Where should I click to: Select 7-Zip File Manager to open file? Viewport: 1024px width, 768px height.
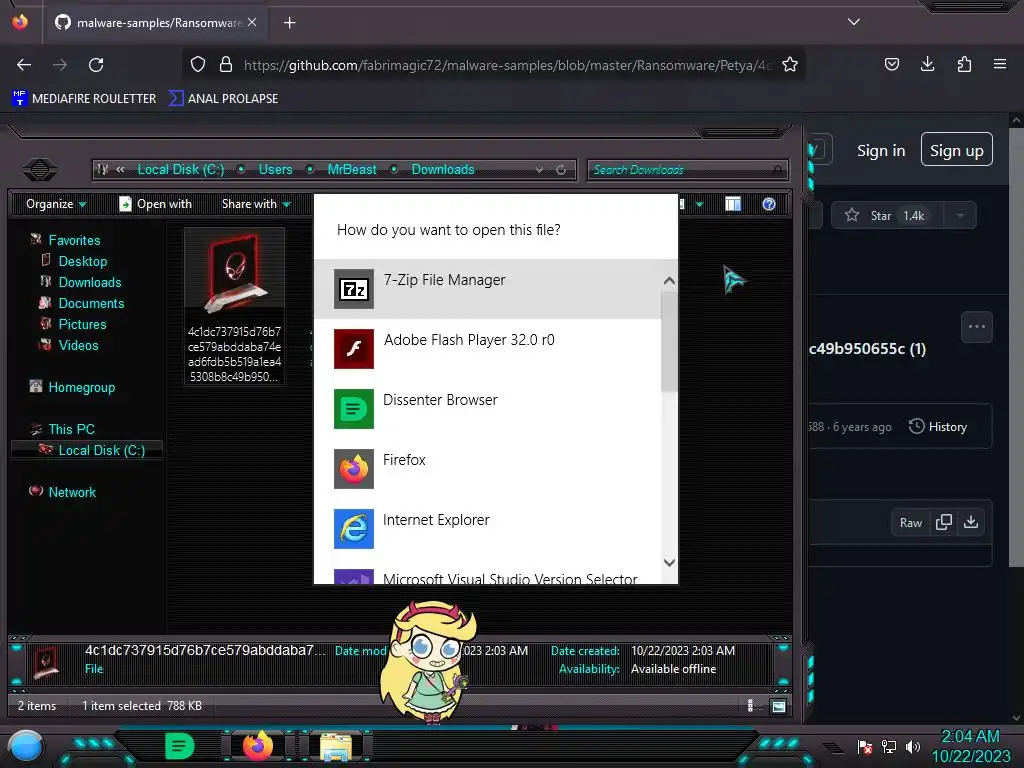coord(487,289)
